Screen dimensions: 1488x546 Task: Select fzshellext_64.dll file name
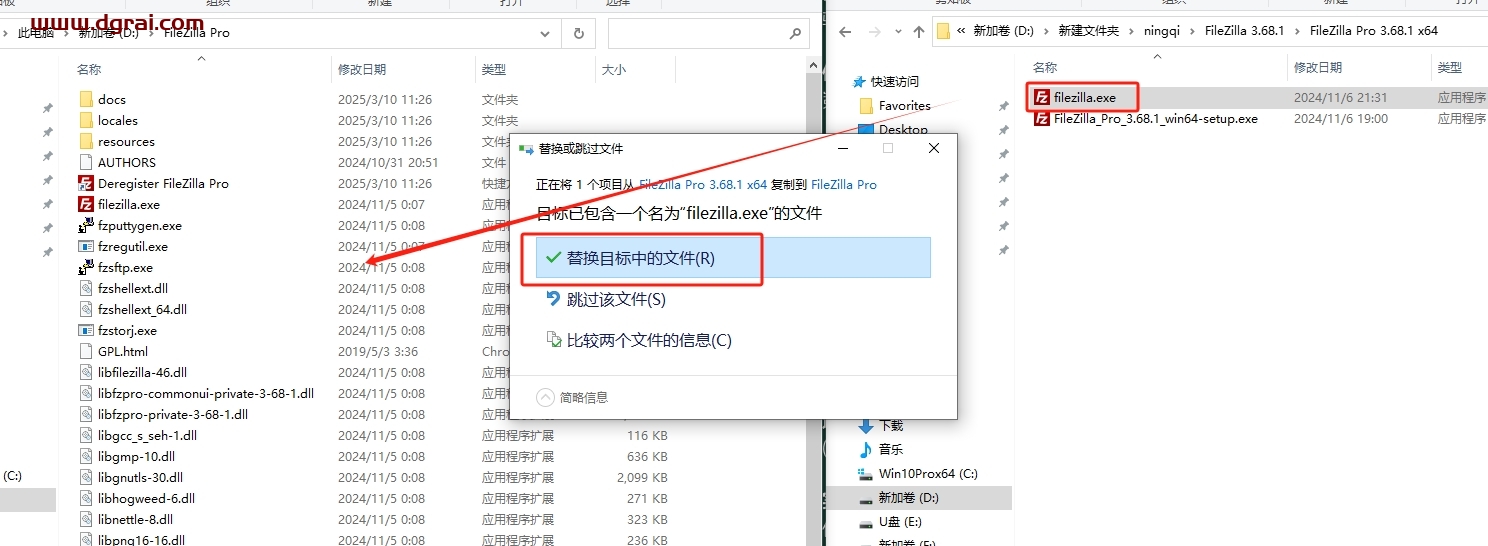[x=142, y=309]
